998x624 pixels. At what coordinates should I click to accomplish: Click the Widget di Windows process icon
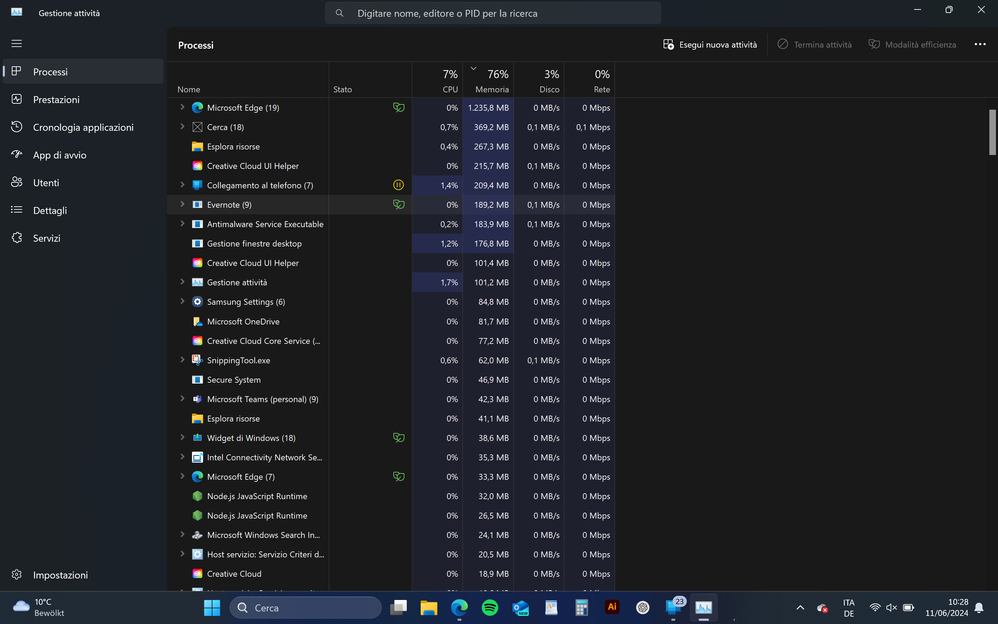click(197, 438)
